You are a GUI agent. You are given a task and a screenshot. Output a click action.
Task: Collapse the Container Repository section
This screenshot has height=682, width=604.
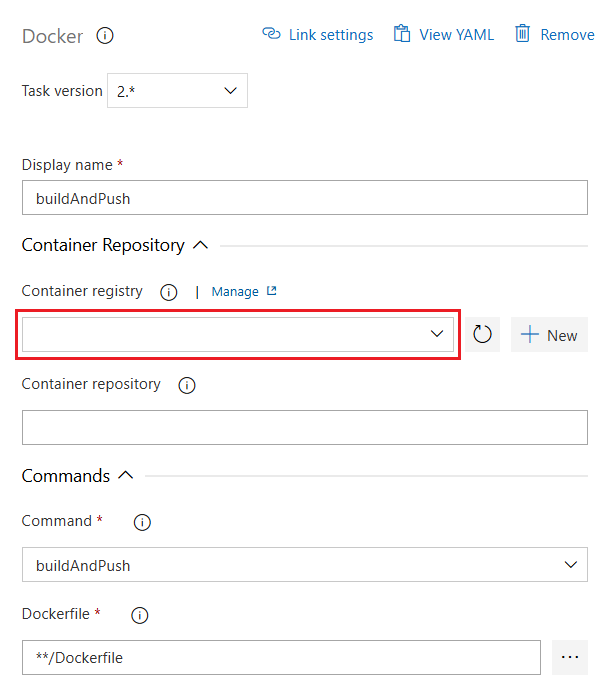tap(199, 245)
